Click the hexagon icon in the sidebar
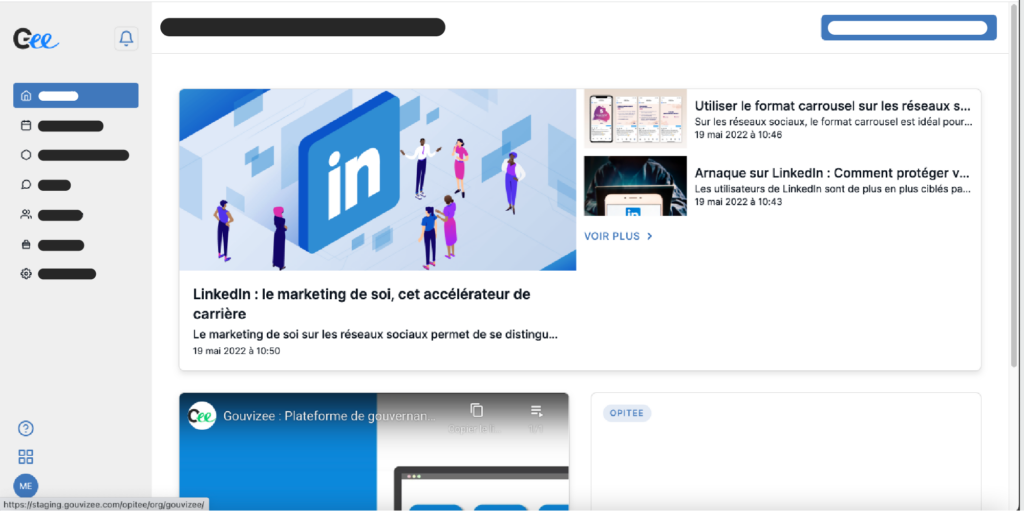Image resolution: width=1024 pixels, height=511 pixels. pos(26,155)
